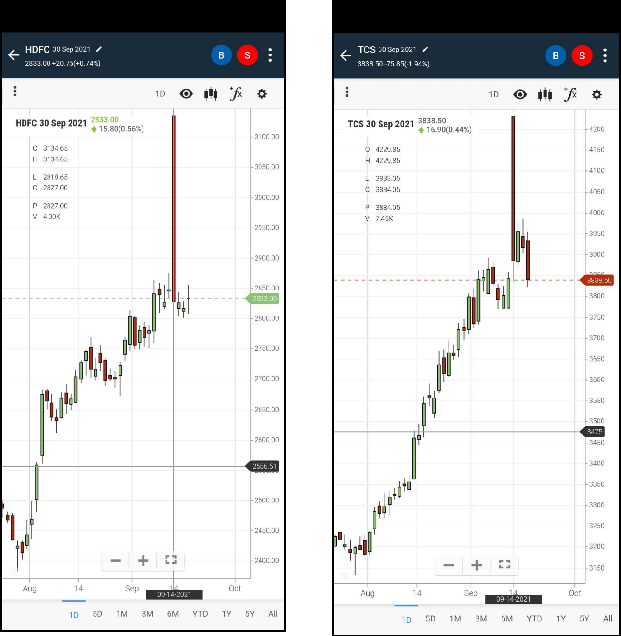Zoom out the HDFC chart with minus button
The height and width of the screenshot is (636, 621).
(x=116, y=560)
